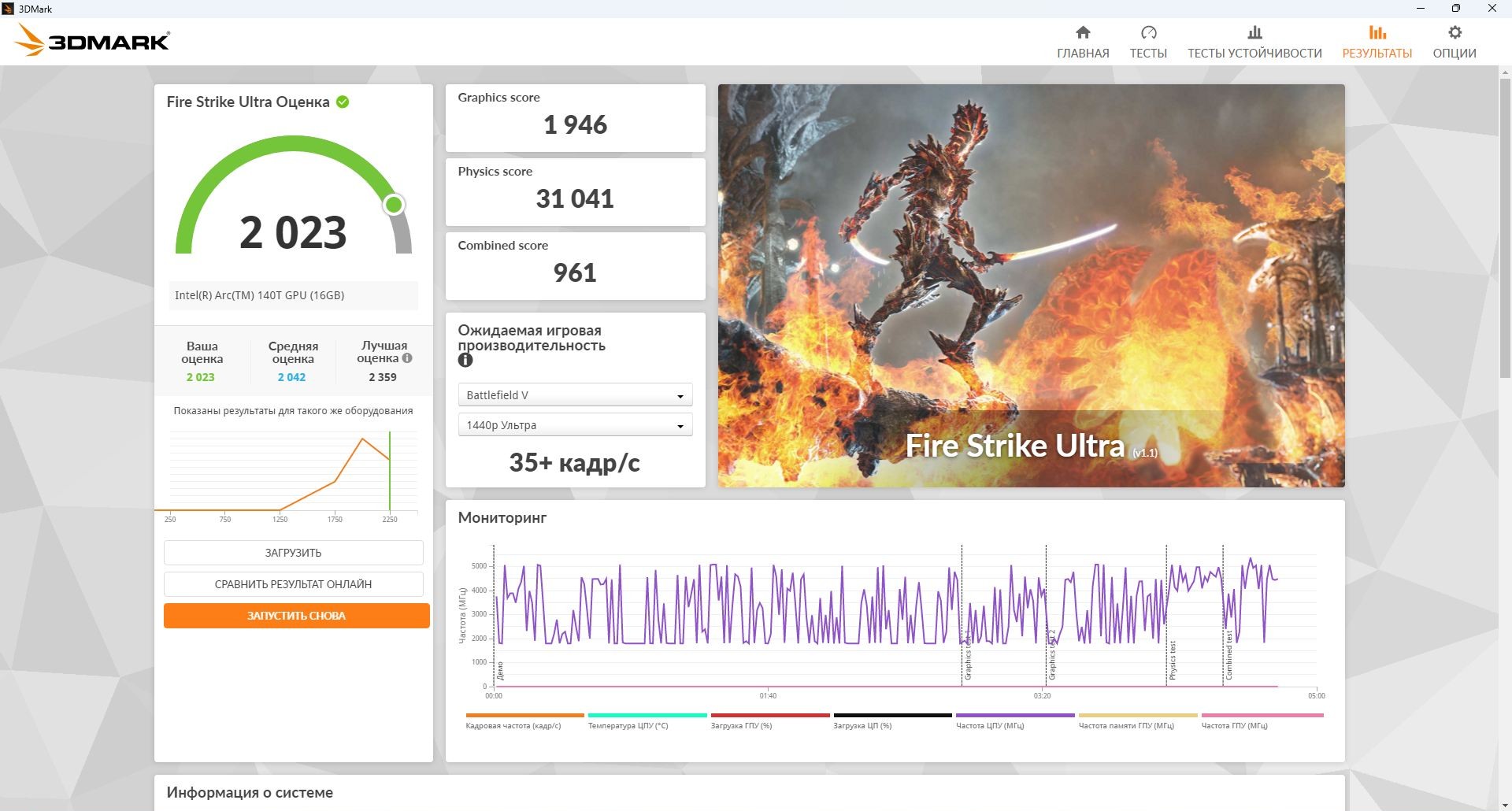Open the ОПЦИИ settings tab

[1455, 42]
